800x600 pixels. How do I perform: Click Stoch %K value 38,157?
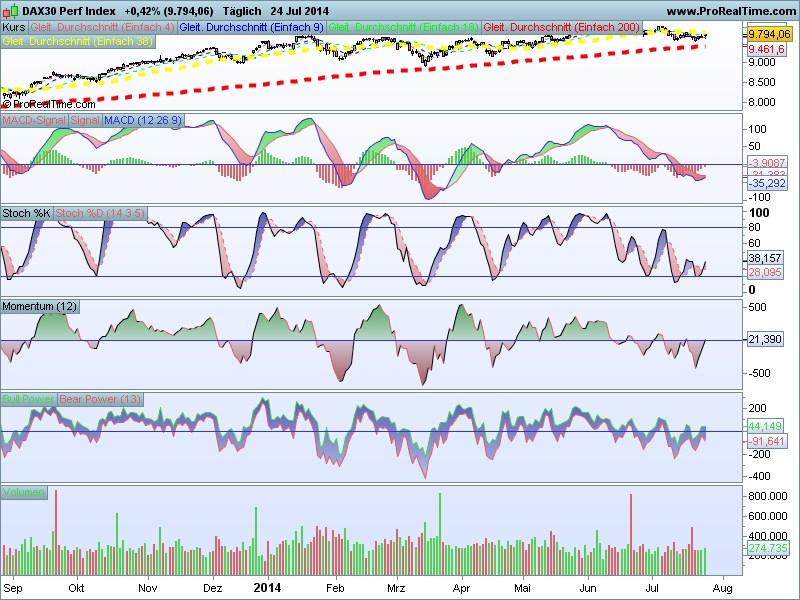765,258
